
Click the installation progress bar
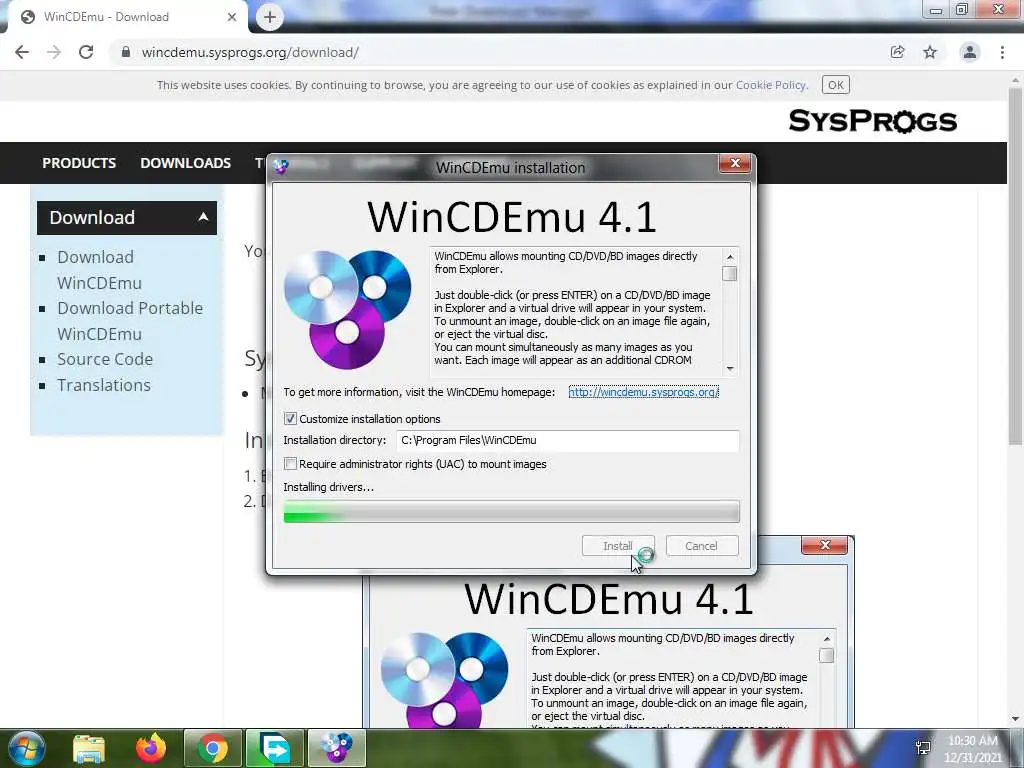[511, 511]
